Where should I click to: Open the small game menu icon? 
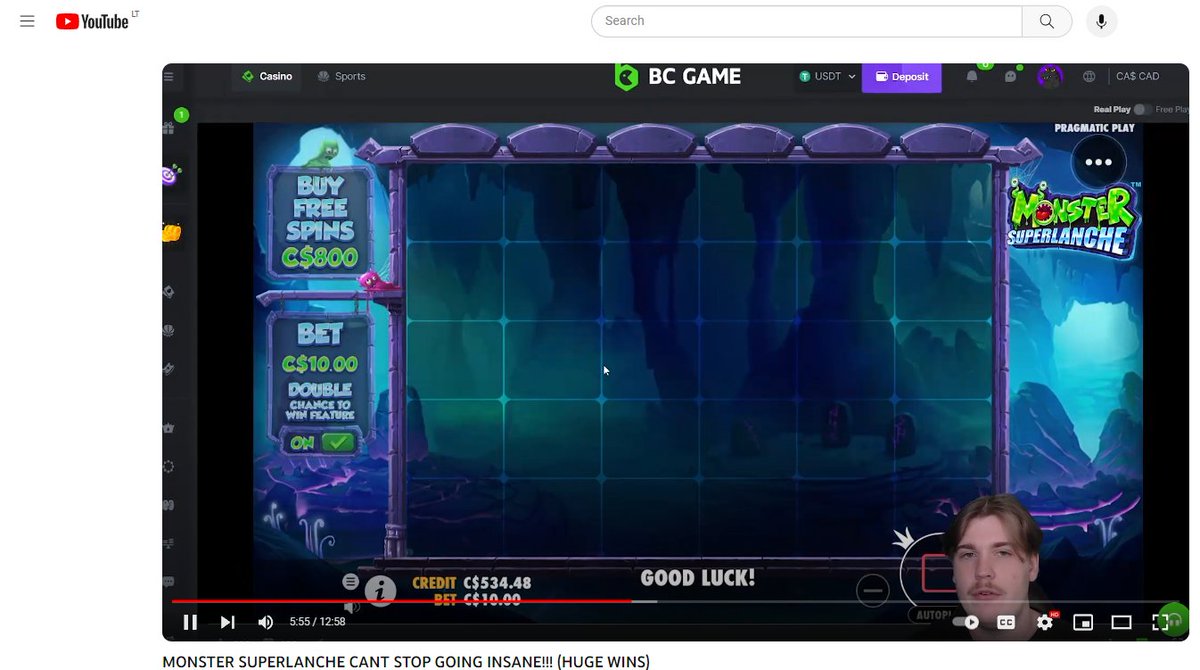350,581
